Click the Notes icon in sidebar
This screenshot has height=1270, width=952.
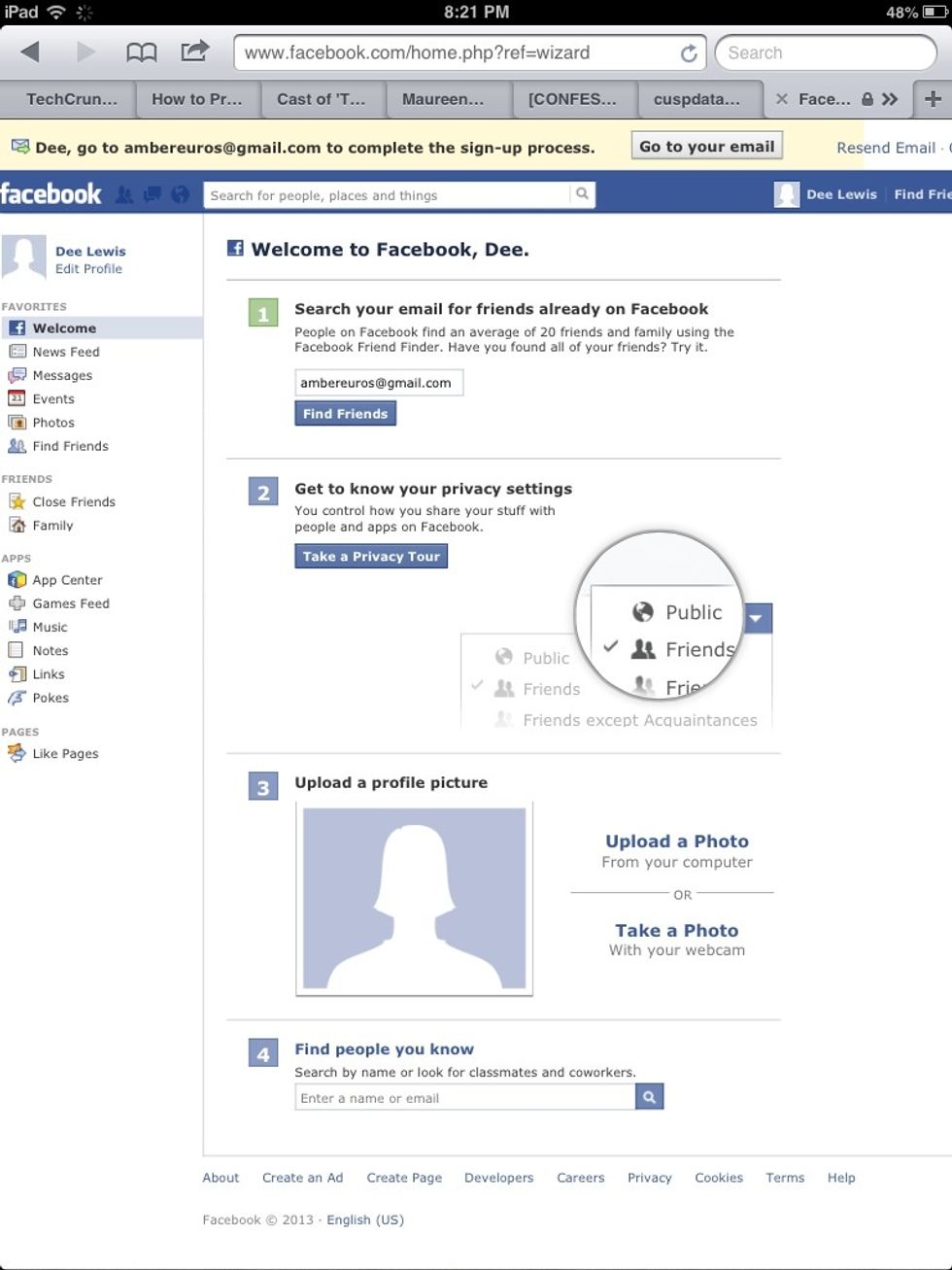click(x=17, y=650)
